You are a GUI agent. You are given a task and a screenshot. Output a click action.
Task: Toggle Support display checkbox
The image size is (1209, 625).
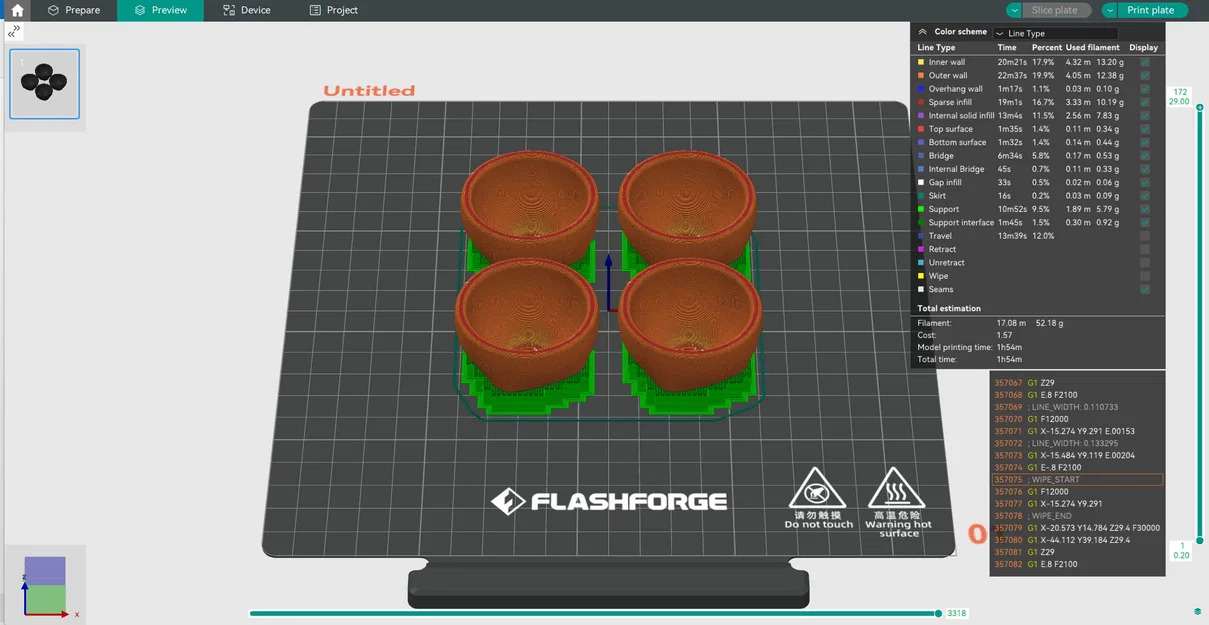point(1145,209)
